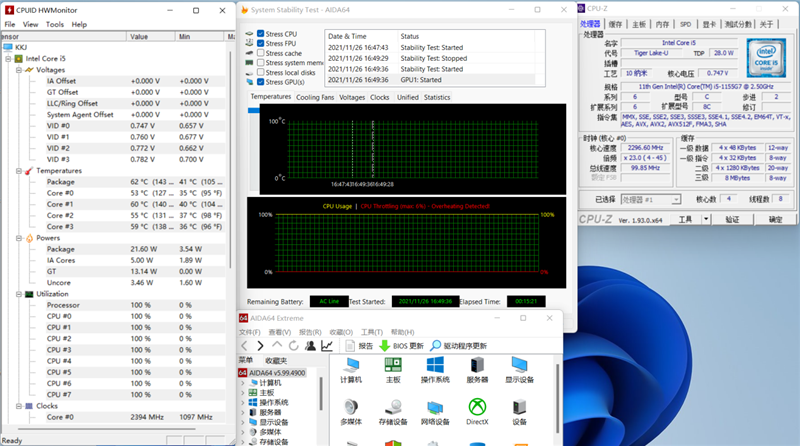
Task: Click the CPU-Z 验证 button
Action: click(732, 219)
